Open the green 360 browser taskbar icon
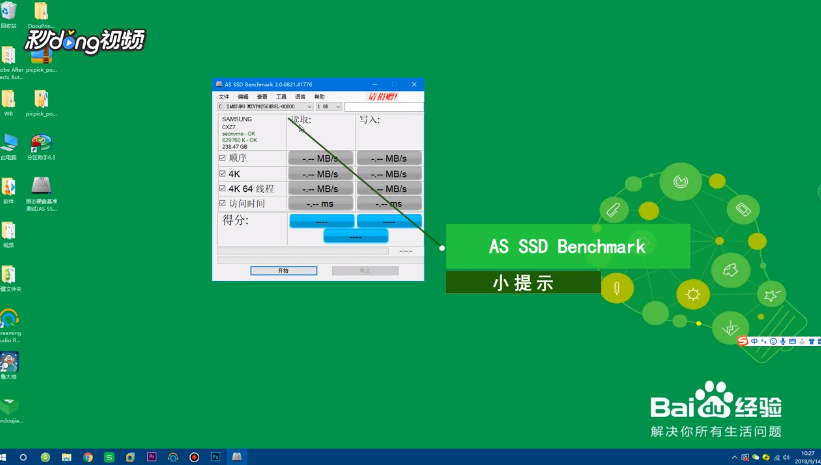The image size is (821, 465). click(46, 457)
